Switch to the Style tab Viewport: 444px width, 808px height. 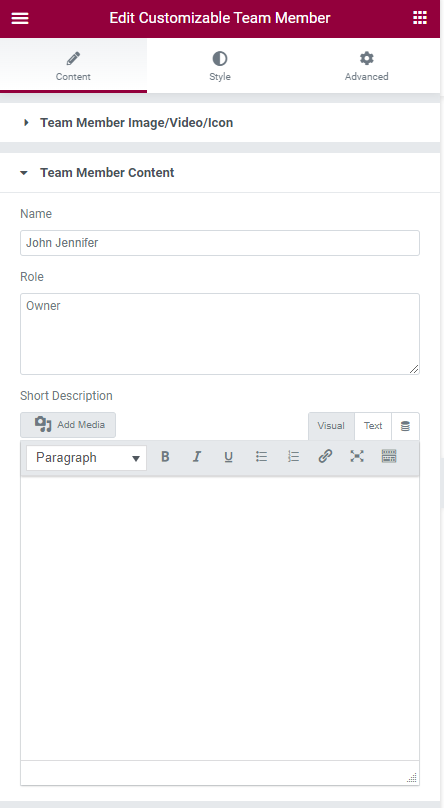click(220, 66)
